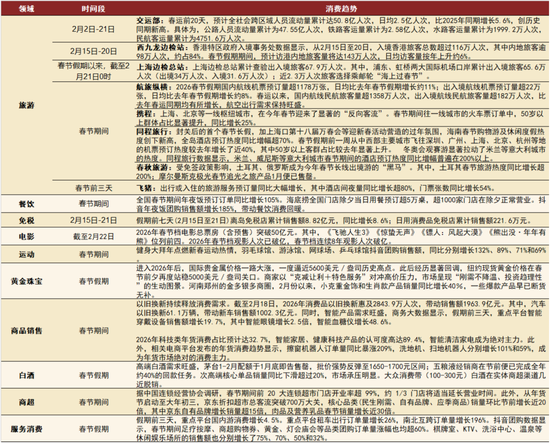The image size is (550, 444).
Task: Click the 2月2日-21日 time cell
Action: point(93,29)
